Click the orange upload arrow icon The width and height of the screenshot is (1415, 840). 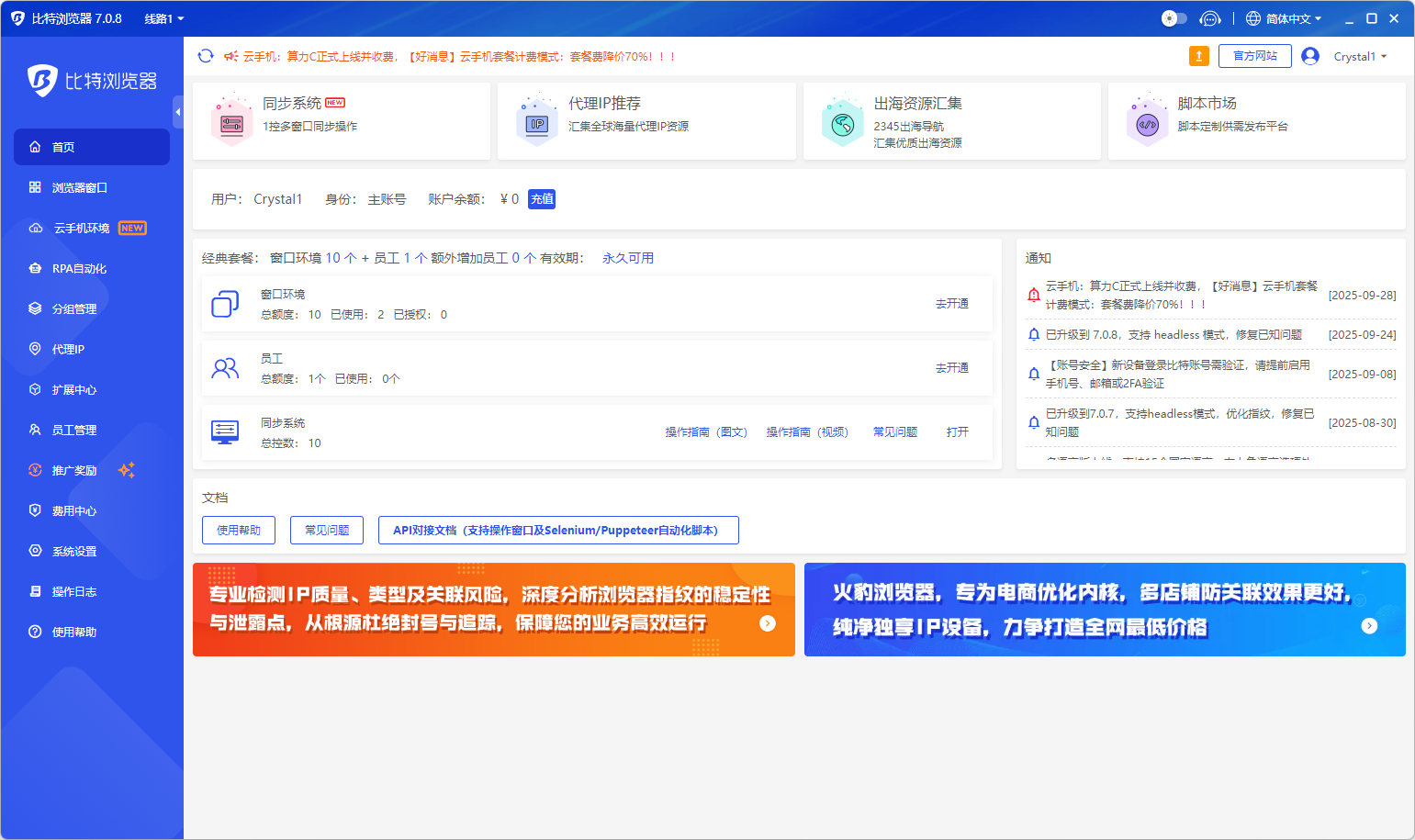[1198, 56]
